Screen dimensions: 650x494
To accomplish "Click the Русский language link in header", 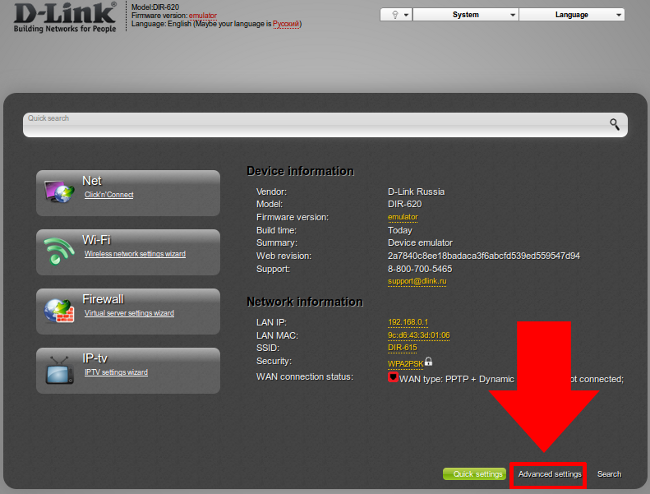I will [x=286, y=24].
